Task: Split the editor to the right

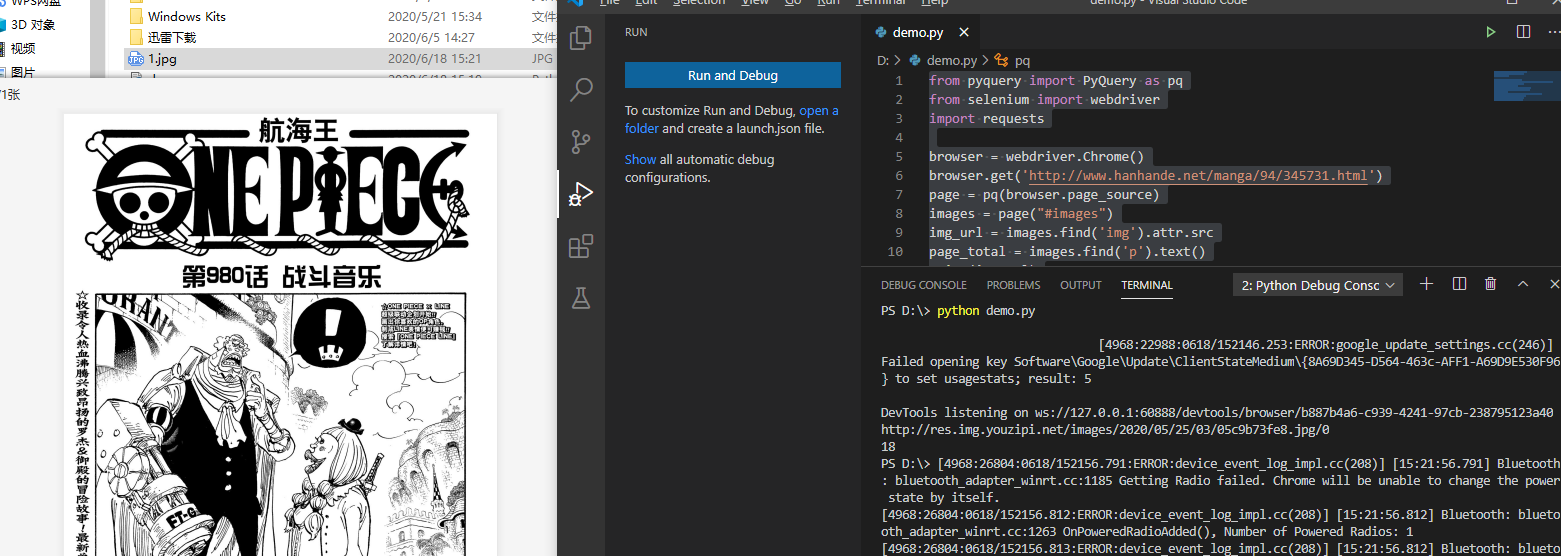Action: (1523, 32)
